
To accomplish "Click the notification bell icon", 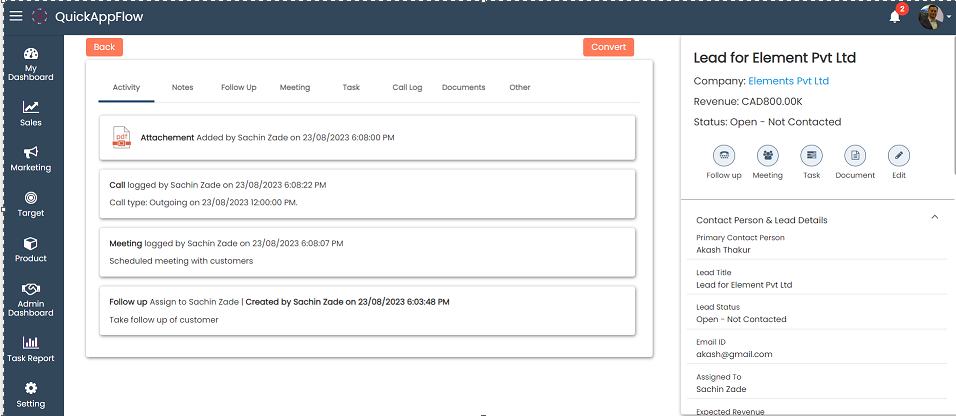I will tap(894, 17).
